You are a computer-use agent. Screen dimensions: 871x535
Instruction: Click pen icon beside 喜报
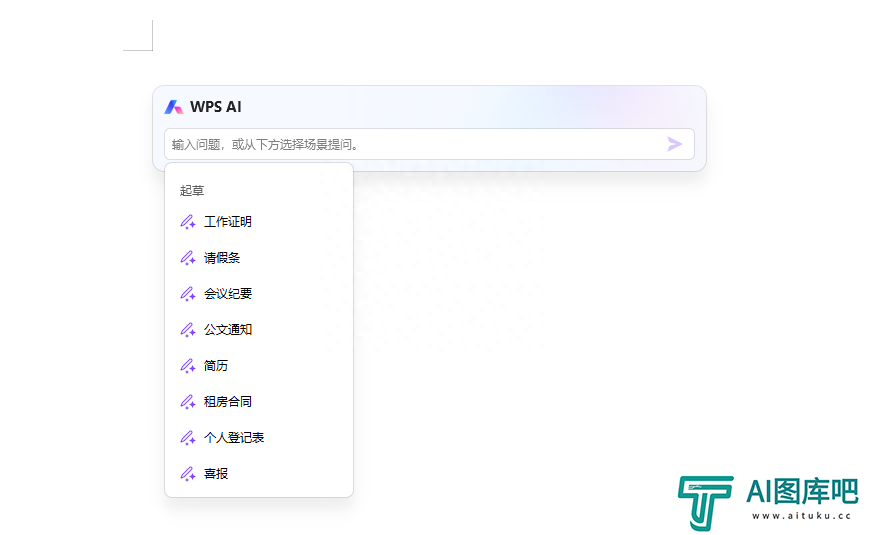click(x=188, y=474)
